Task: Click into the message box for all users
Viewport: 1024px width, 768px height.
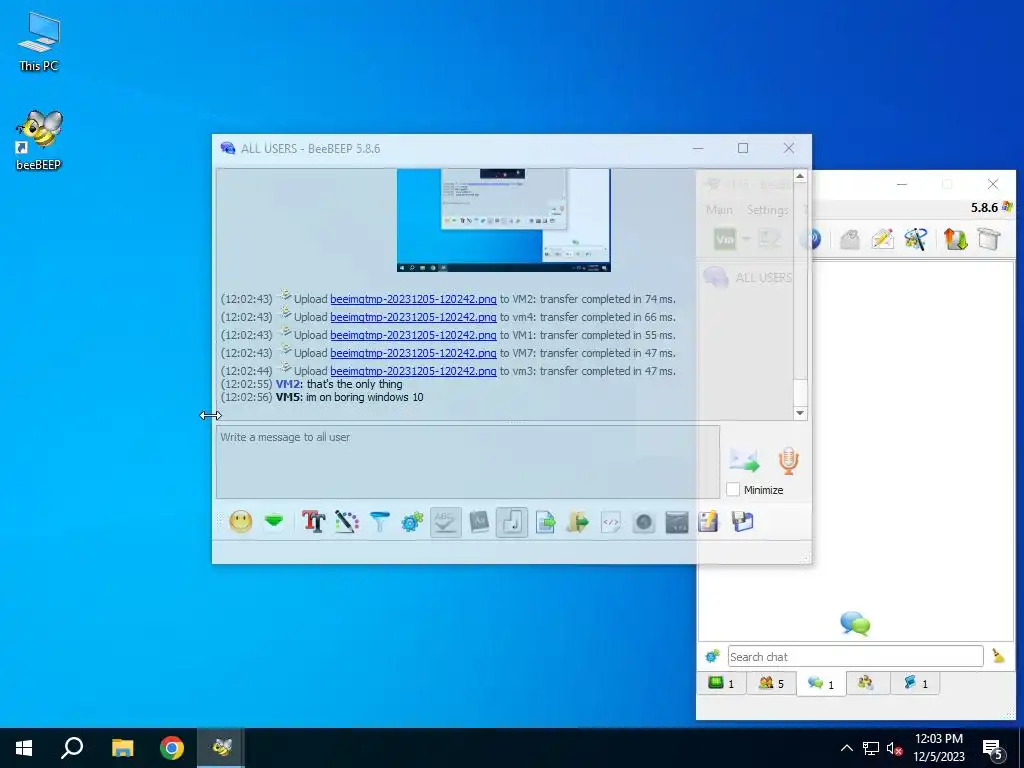Action: pyautogui.click(x=468, y=462)
